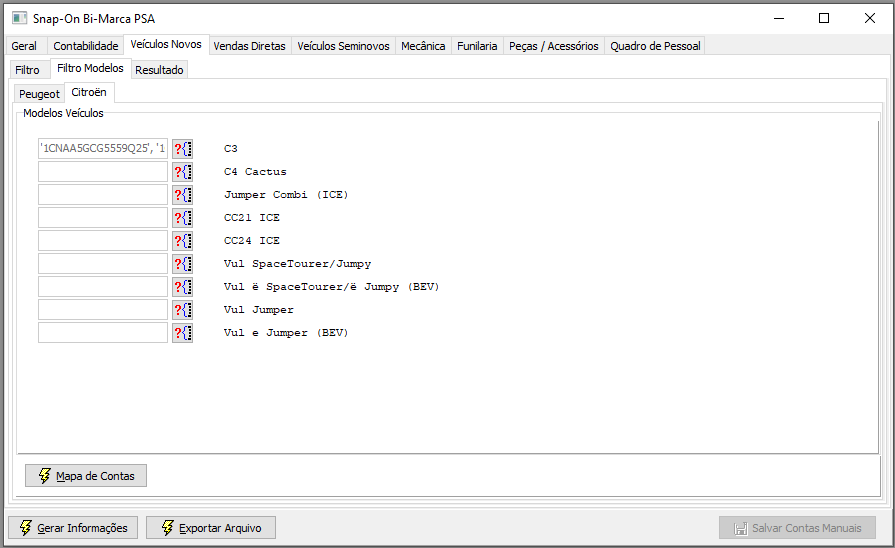Click the Jumper Combi (ICE) label
Screen dimensions: 895x548
[286, 195]
